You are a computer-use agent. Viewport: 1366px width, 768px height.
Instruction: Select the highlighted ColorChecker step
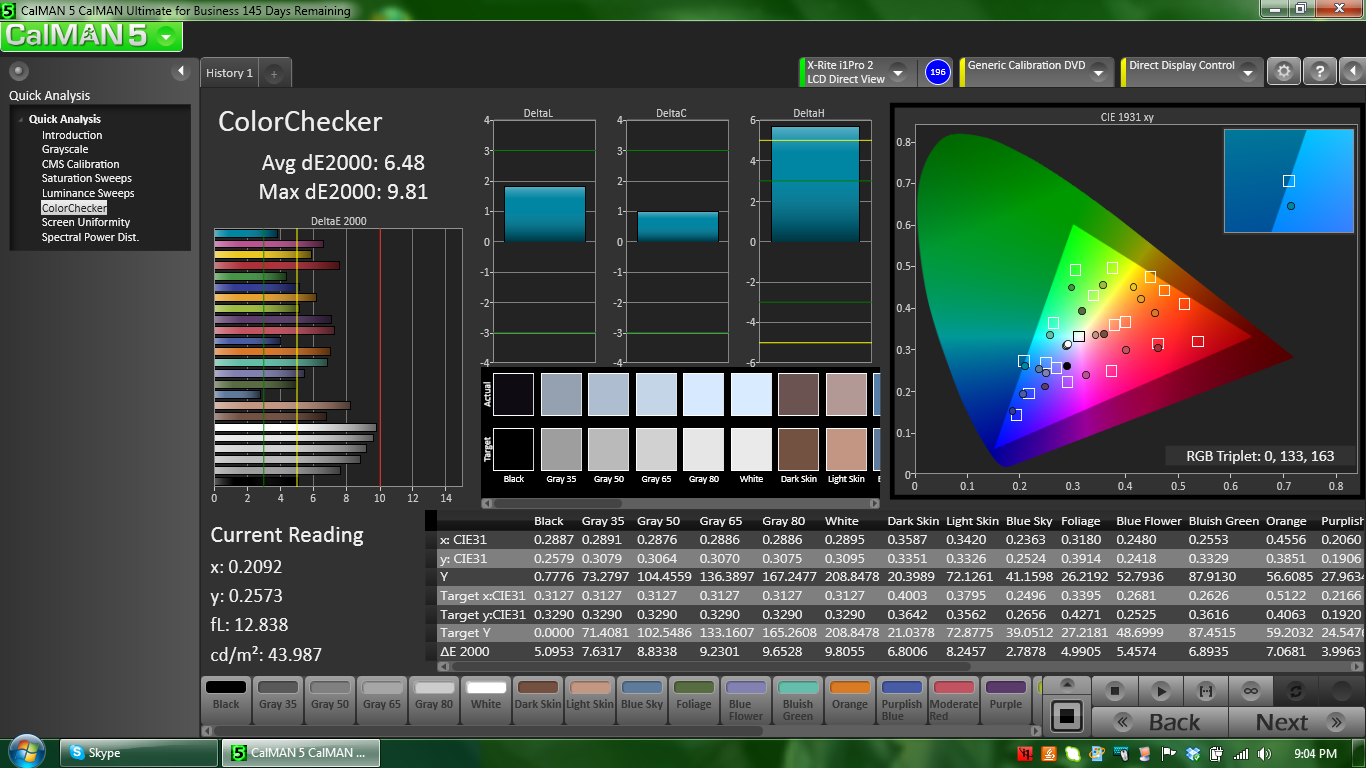pos(74,208)
